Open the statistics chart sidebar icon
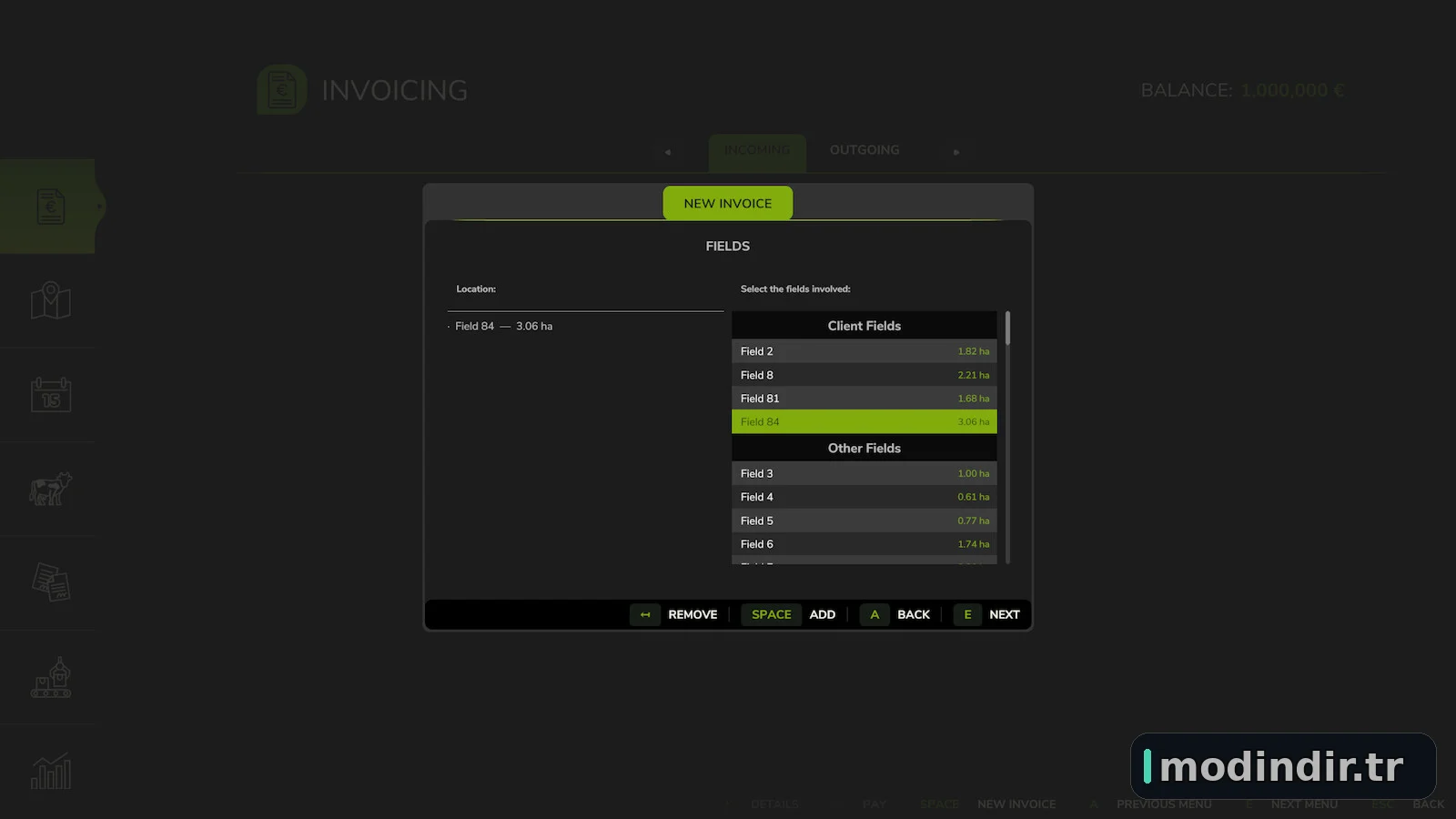1456x819 pixels. click(51, 772)
